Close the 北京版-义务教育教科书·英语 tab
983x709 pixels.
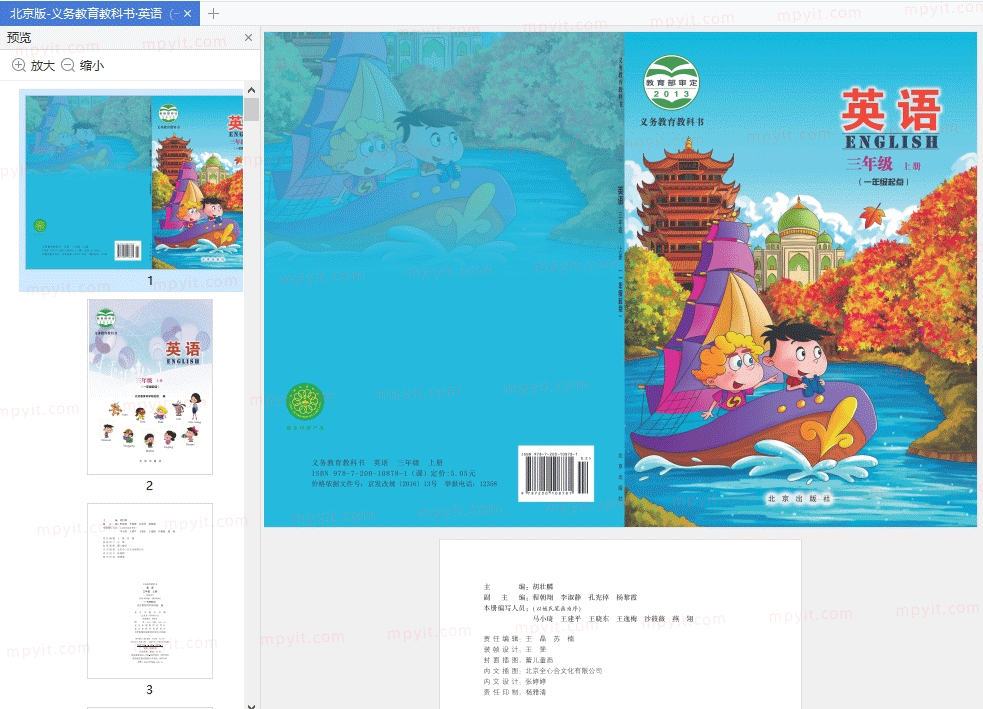click(x=187, y=13)
